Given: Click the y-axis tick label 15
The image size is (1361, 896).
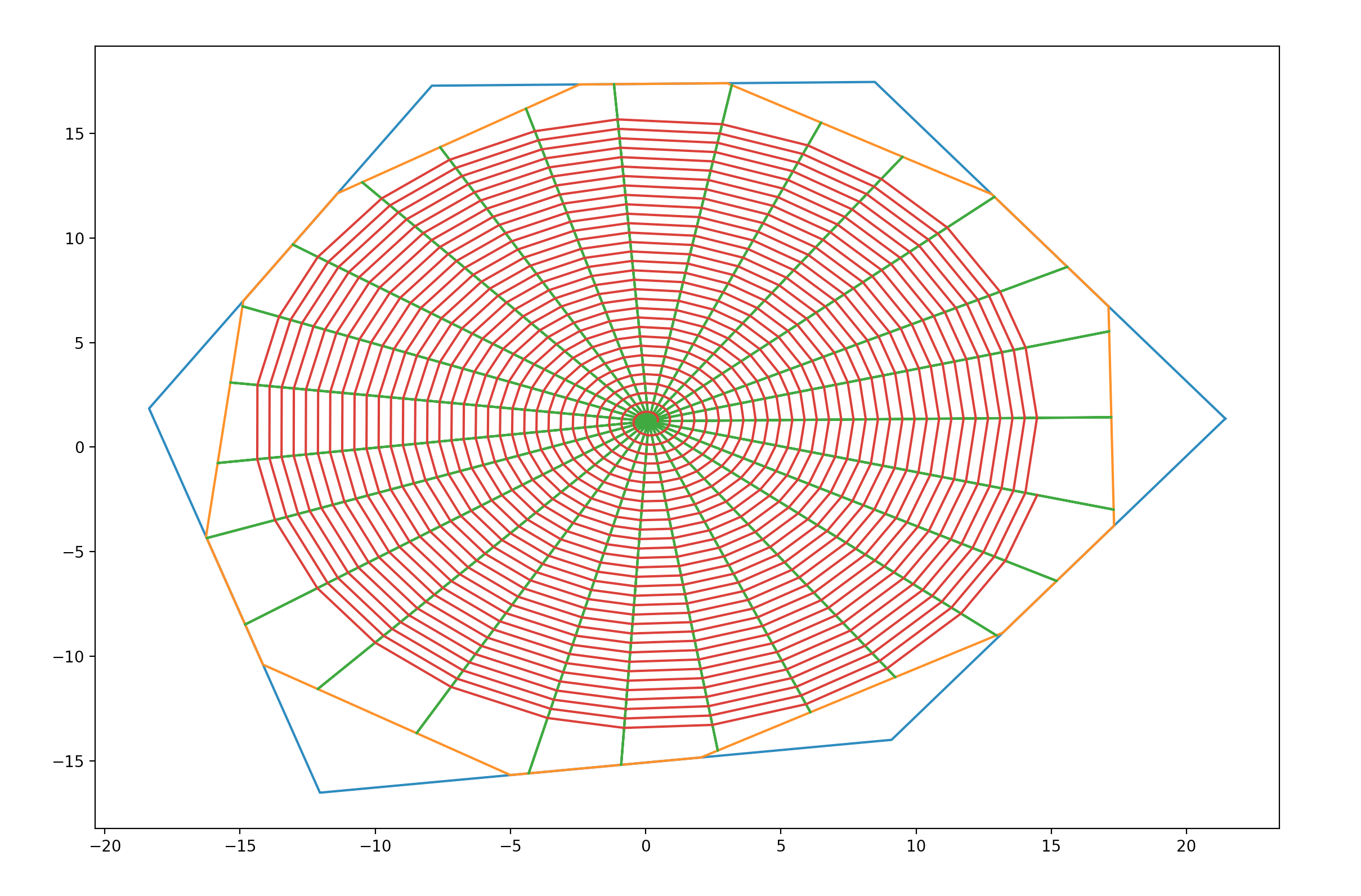Looking at the screenshot, I should click(74, 135).
